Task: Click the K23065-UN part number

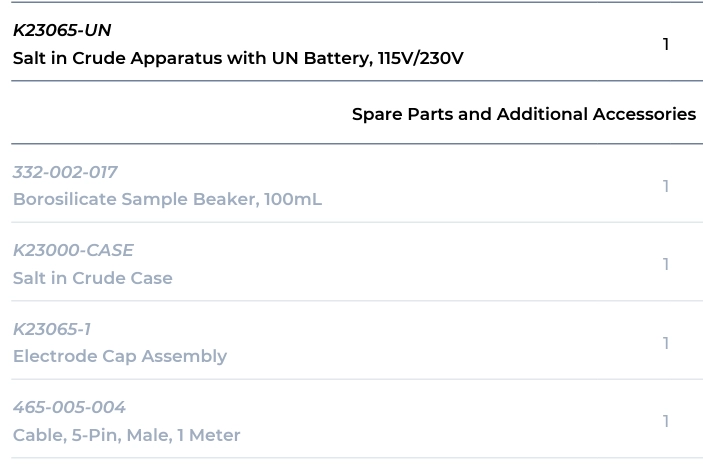Action: pyautogui.click(x=61, y=30)
